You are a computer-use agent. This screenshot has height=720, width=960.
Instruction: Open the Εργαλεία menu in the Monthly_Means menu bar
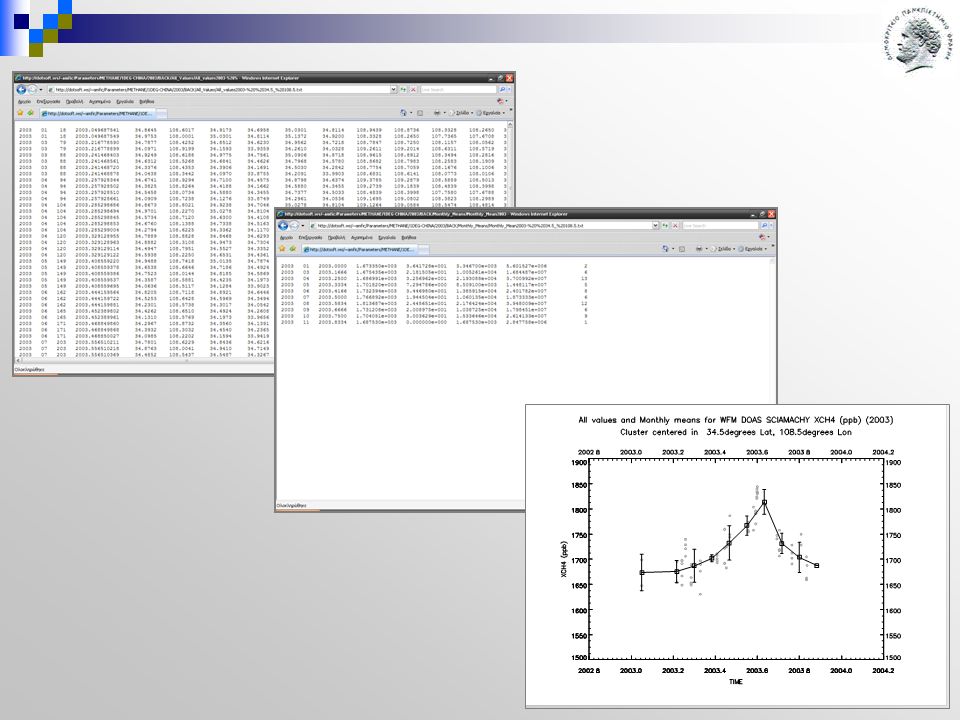click(x=387, y=238)
